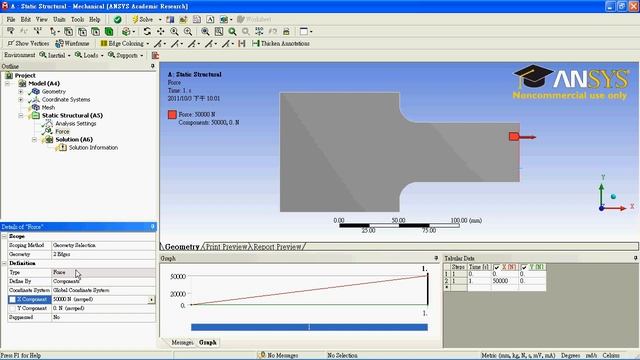Screen dimensions: 640x360
Task: Open the Solve dropdown arrow
Action: 160,20
